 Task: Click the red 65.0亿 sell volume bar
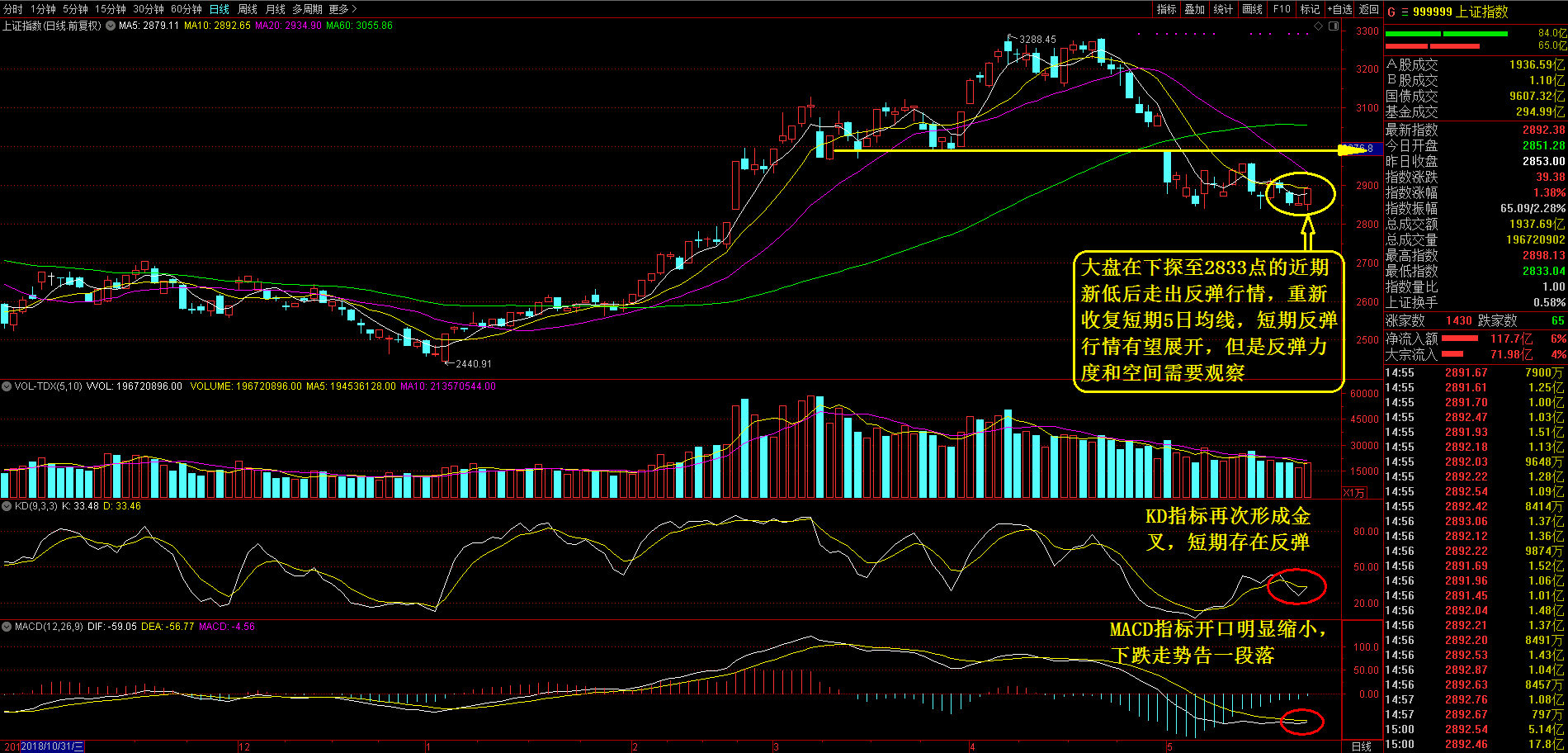pos(1432,46)
